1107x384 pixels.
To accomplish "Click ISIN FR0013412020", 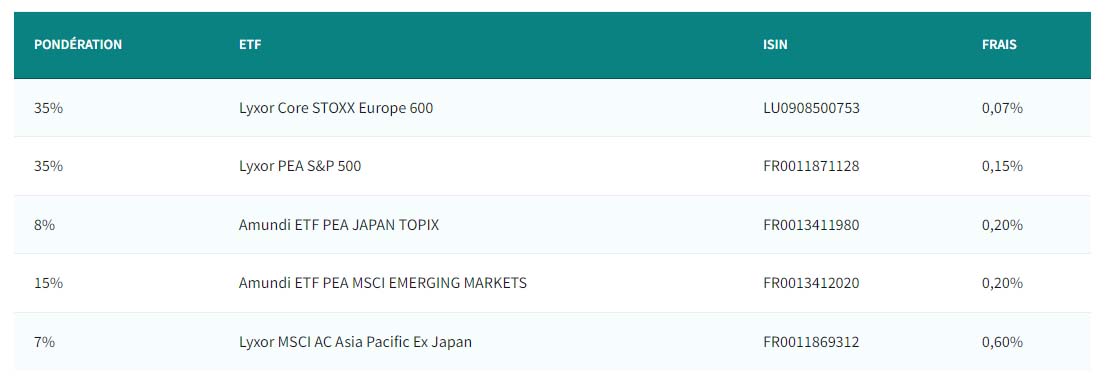I will click(811, 283).
